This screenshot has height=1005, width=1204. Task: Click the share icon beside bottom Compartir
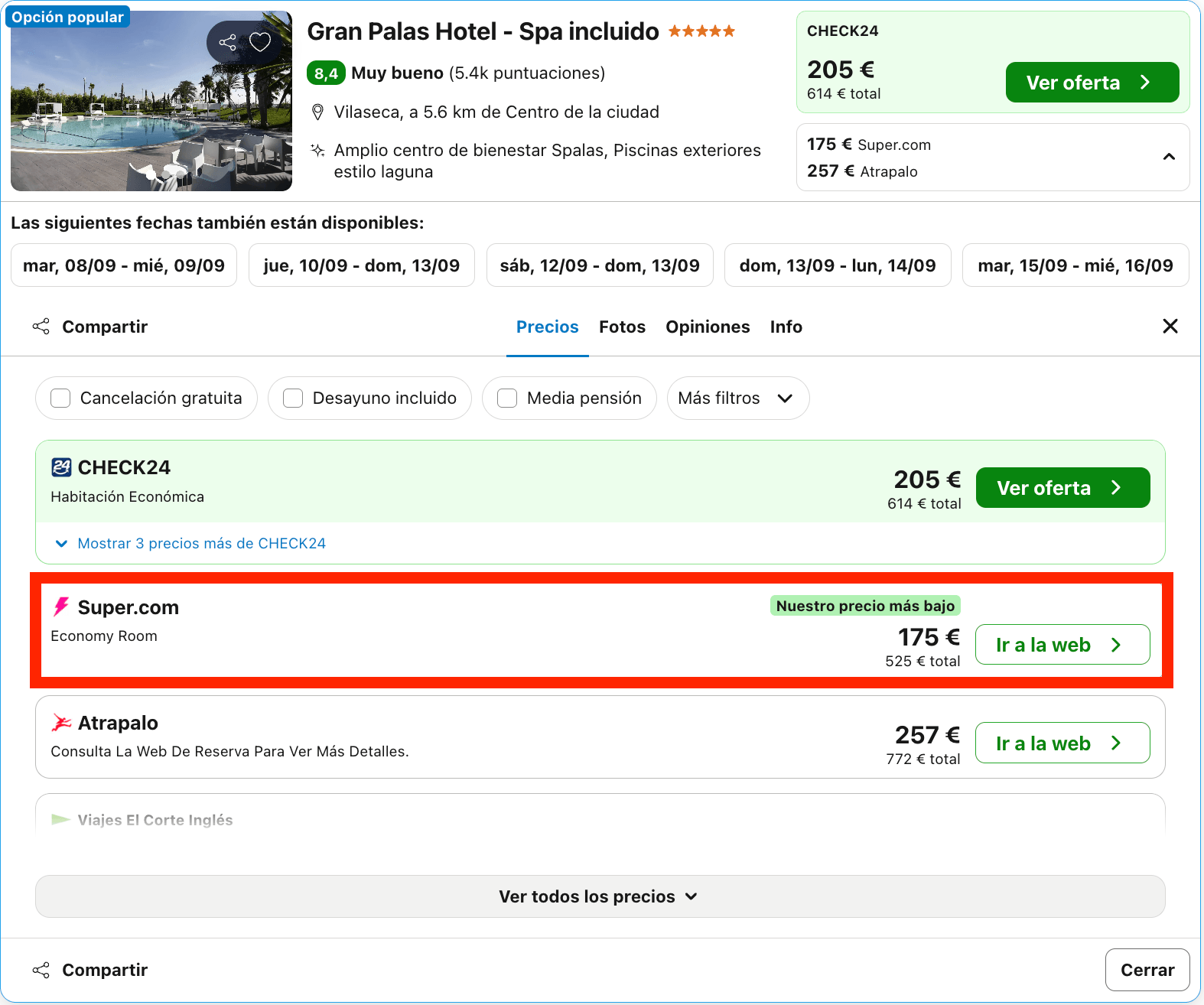[x=41, y=970]
